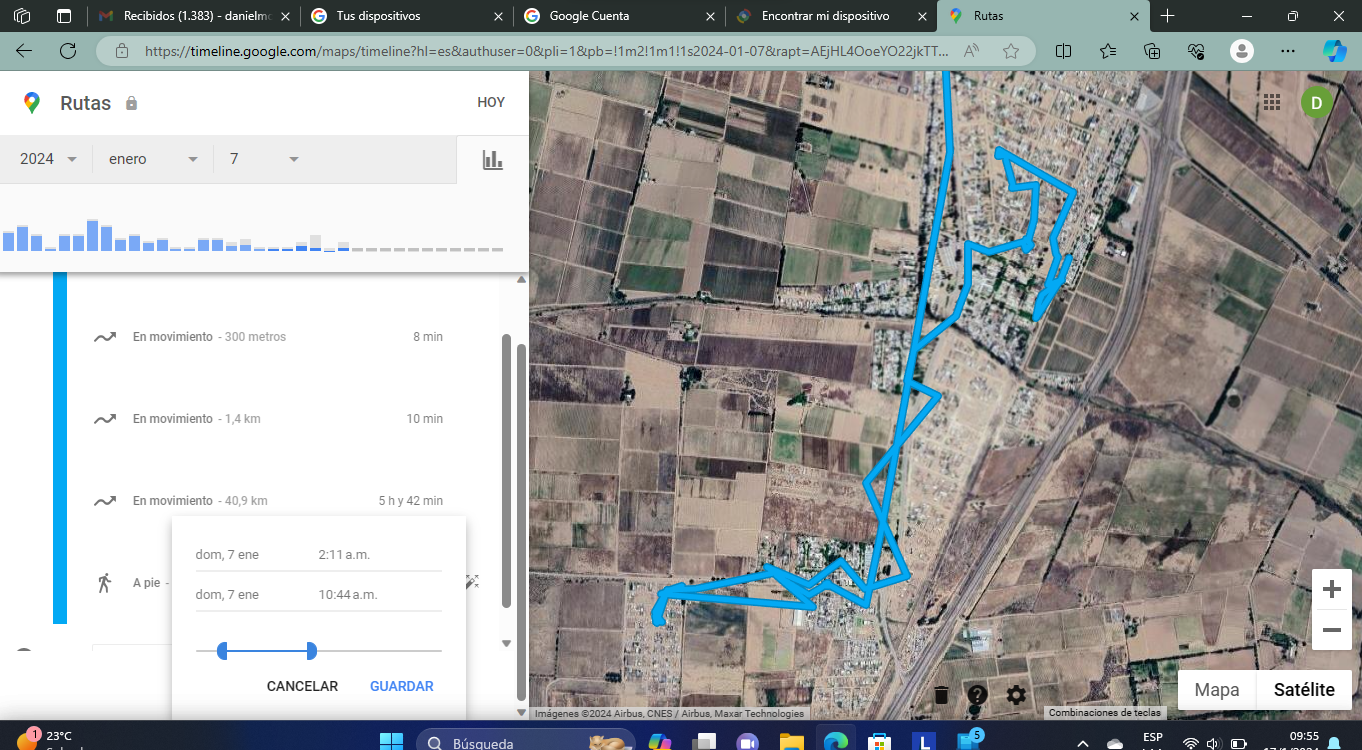Open Edge split screen icon
This screenshot has height=750, width=1362.
tap(1064, 51)
